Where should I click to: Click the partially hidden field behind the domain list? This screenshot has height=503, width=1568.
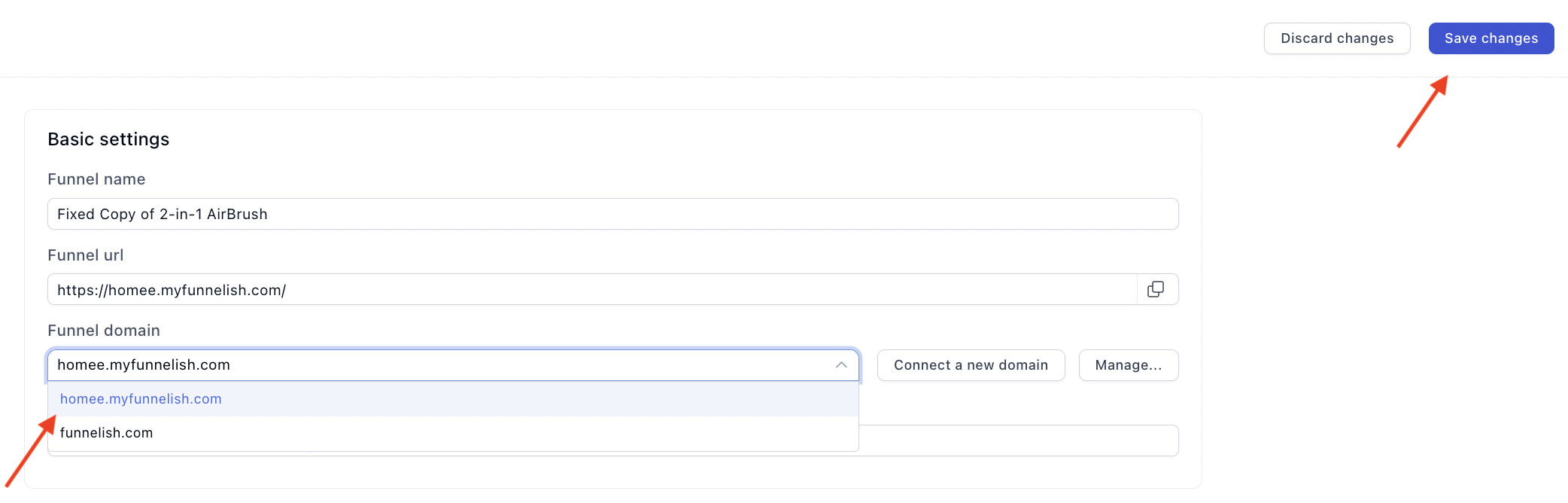coord(1019,441)
